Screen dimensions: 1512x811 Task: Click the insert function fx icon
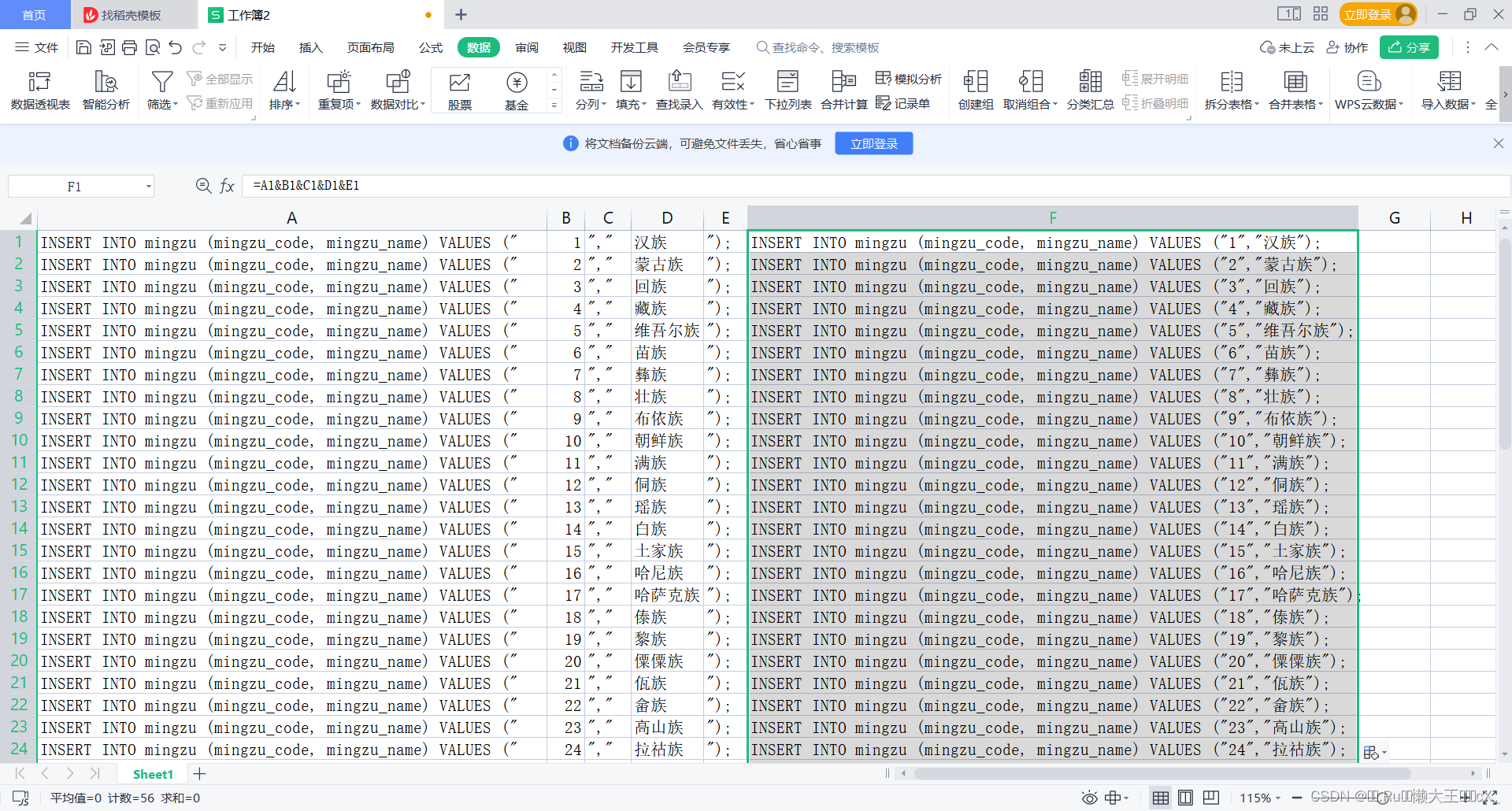point(227,186)
